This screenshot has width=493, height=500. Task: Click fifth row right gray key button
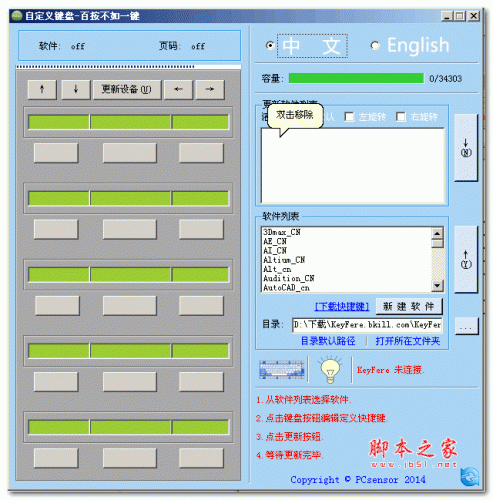[x=201, y=458]
